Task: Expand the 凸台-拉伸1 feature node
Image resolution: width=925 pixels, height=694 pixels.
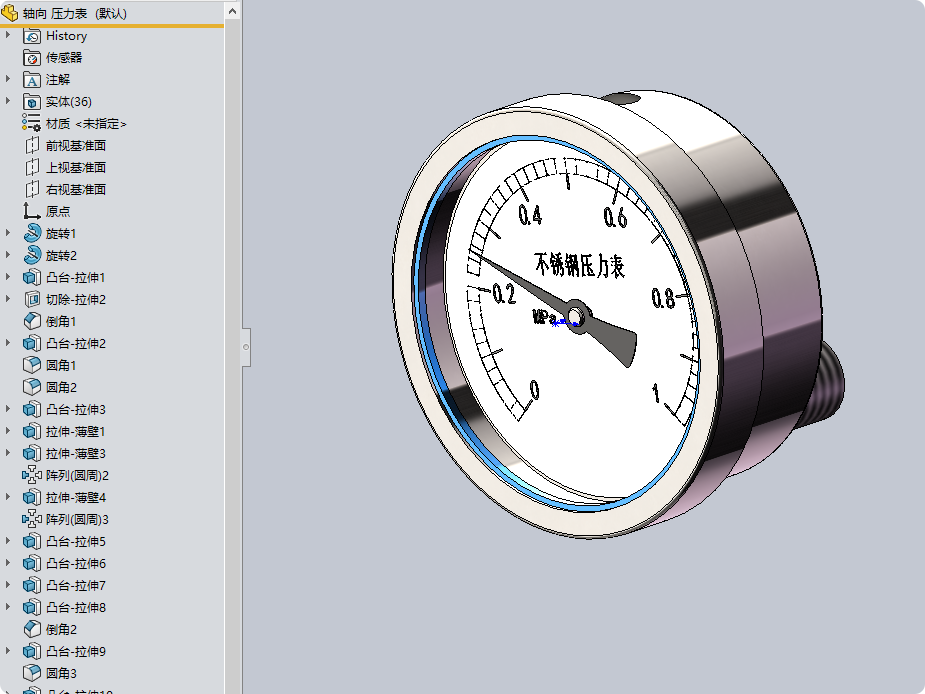Action: 8,277
